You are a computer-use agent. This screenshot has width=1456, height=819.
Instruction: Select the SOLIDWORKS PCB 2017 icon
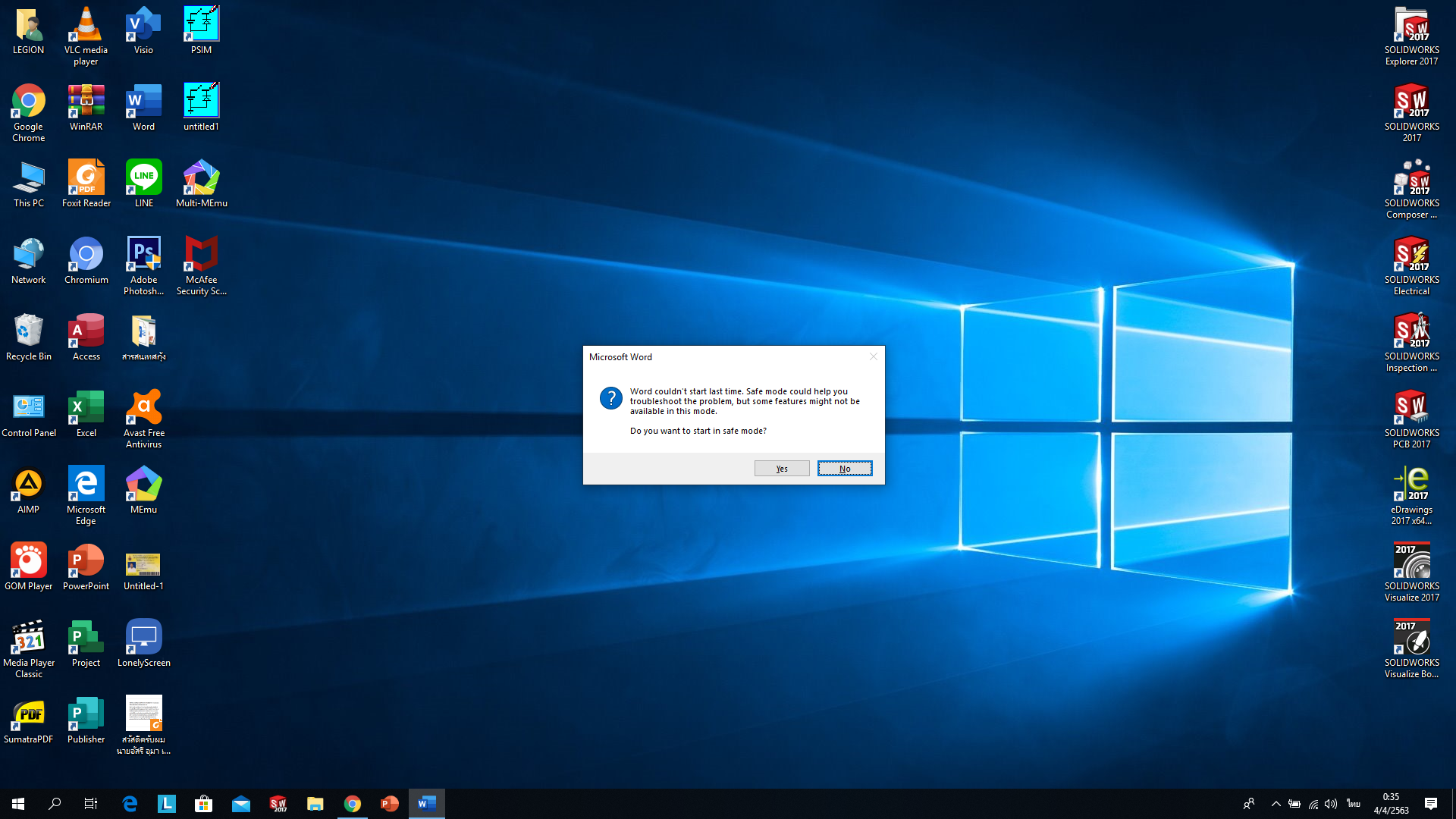[x=1411, y=419]
